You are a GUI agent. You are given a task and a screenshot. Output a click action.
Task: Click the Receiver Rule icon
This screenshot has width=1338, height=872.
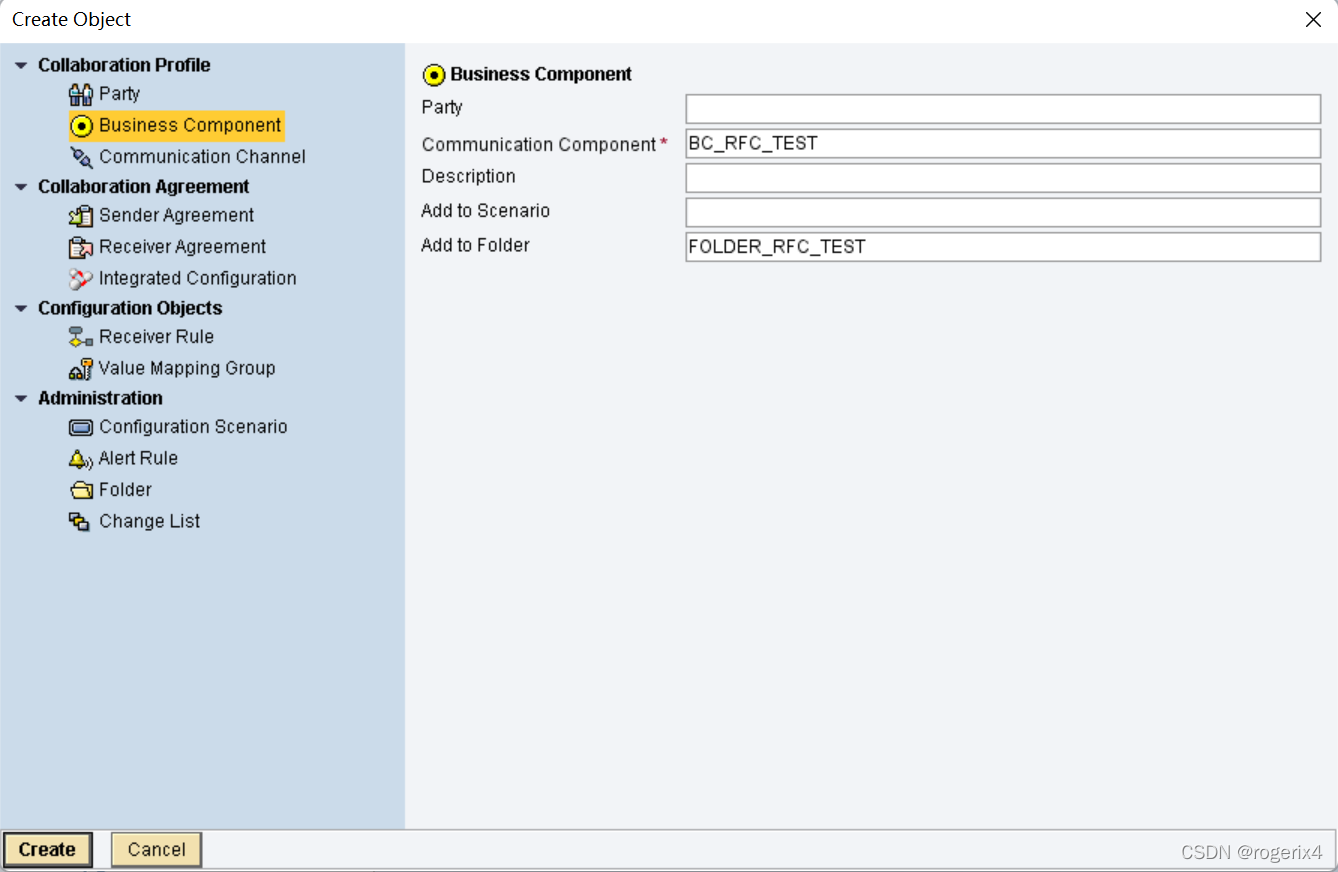pyautogui.click(x=81, y=337)
